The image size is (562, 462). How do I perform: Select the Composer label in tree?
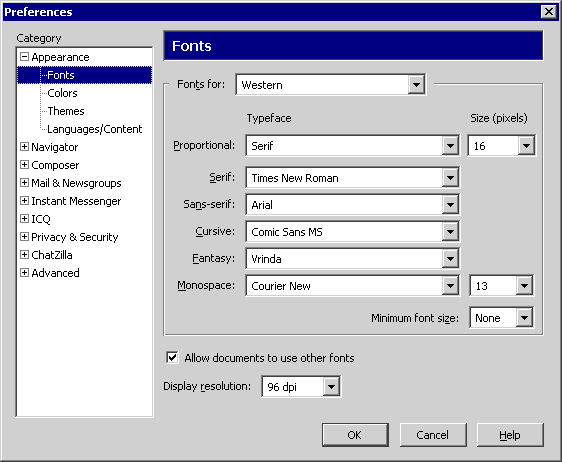coord(55,165)
